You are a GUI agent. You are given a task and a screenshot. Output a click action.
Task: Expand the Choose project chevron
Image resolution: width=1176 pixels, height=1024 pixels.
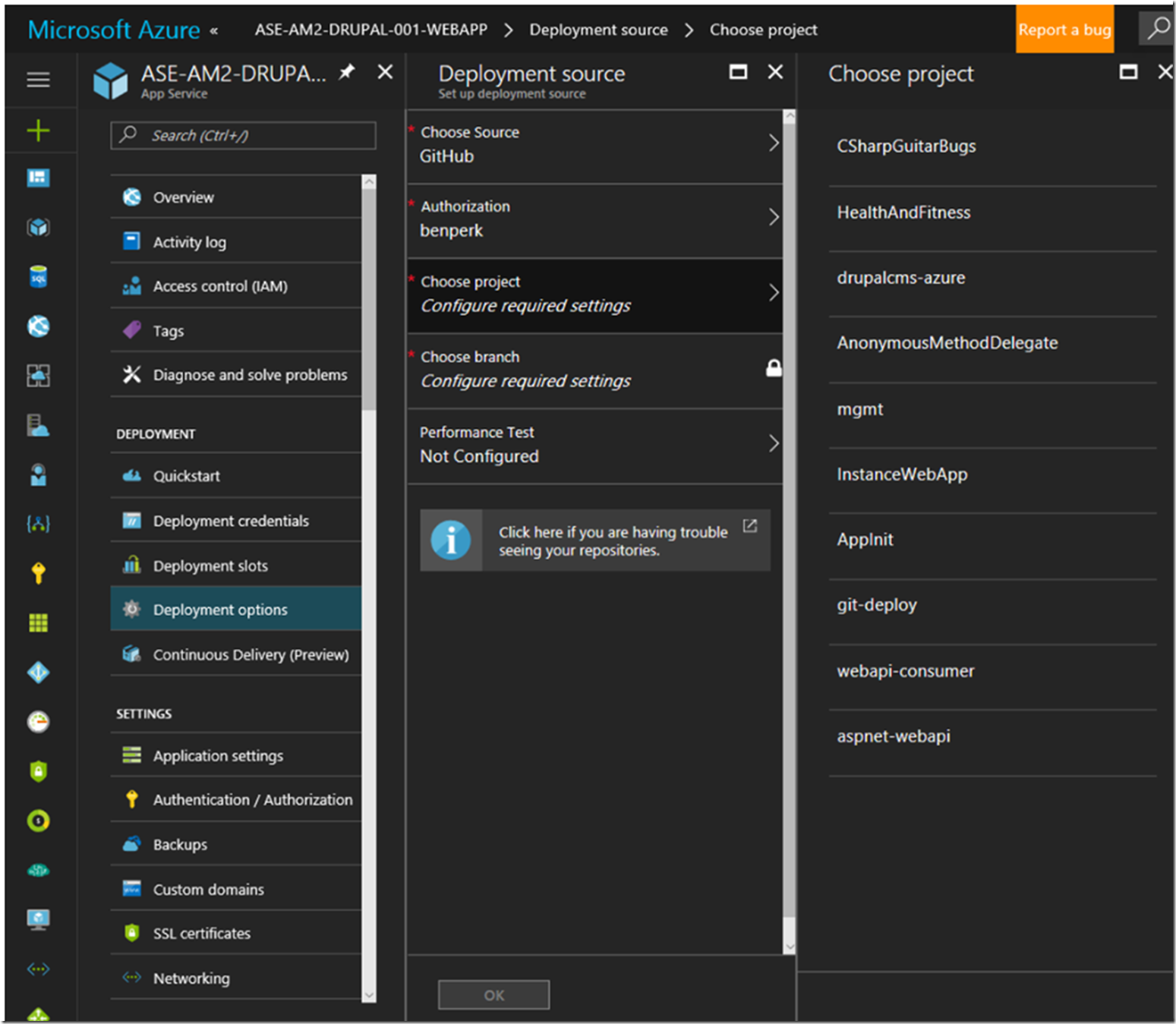[x=774, y=292]
